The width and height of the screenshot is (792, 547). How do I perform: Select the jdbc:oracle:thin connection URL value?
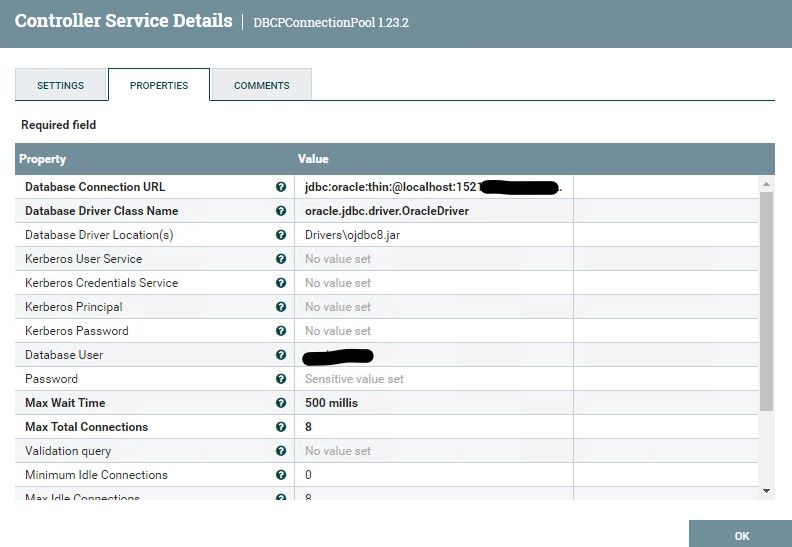(x=433, y=187)
